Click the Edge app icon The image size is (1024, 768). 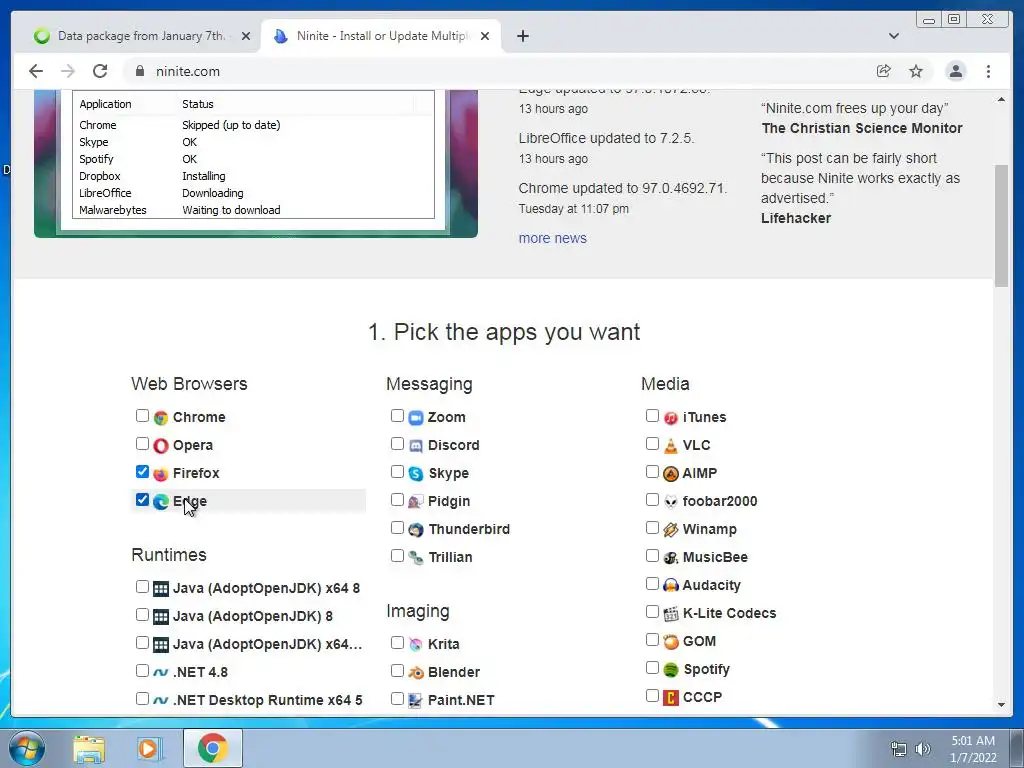click(x=161, y=502)
